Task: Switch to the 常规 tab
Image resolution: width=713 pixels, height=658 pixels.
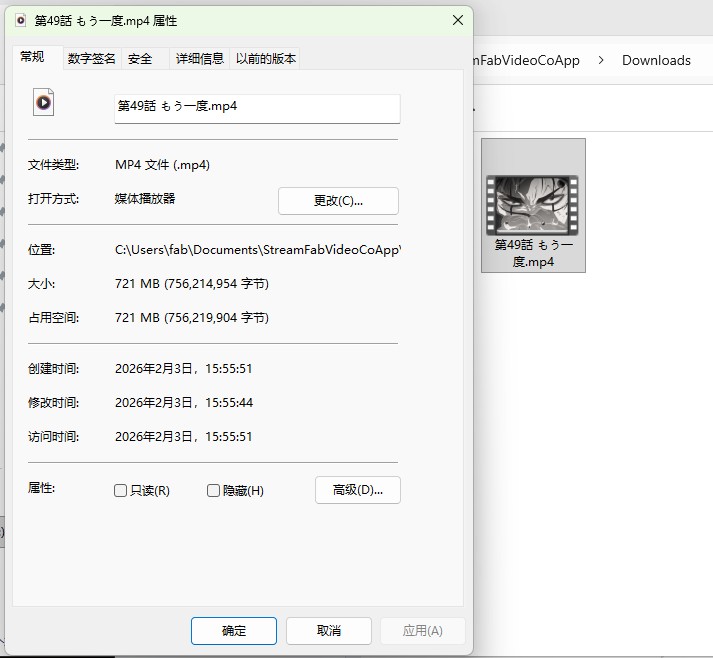Action: coord(32,57)
